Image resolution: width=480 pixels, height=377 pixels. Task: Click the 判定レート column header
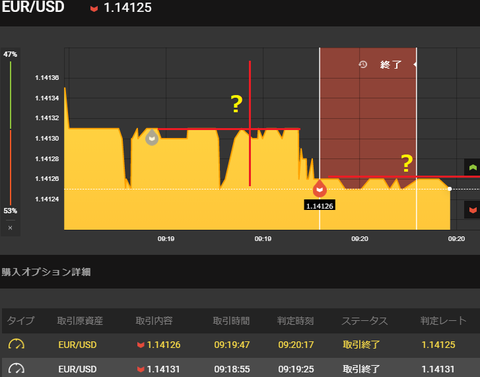pos(443,321)
